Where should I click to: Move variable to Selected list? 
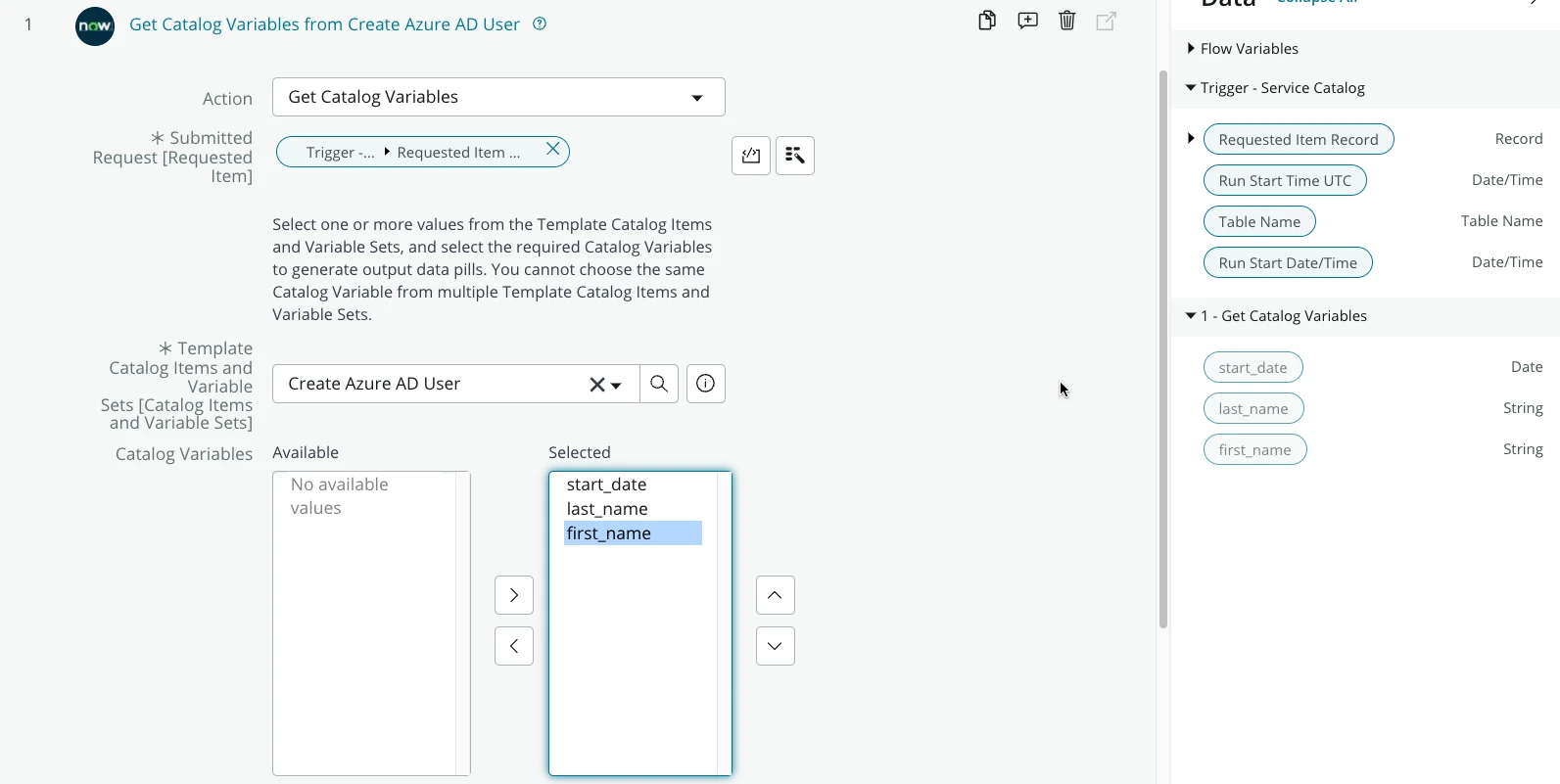pyautogui.click(x=514, y=595)
